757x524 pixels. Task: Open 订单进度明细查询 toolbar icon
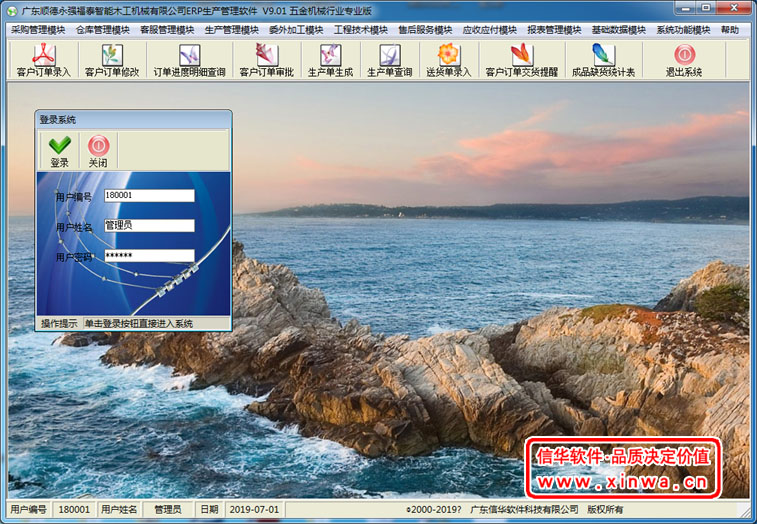click(x=189, y=60)
